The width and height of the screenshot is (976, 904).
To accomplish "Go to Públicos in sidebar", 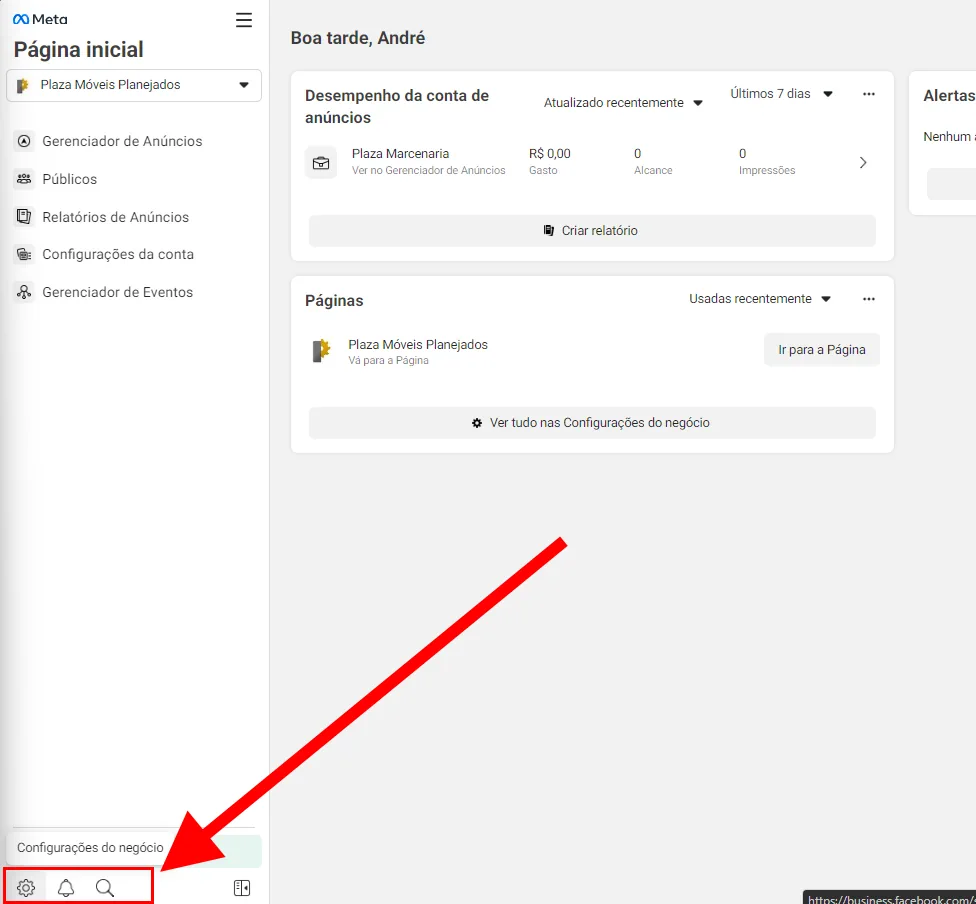I will 70,179.
